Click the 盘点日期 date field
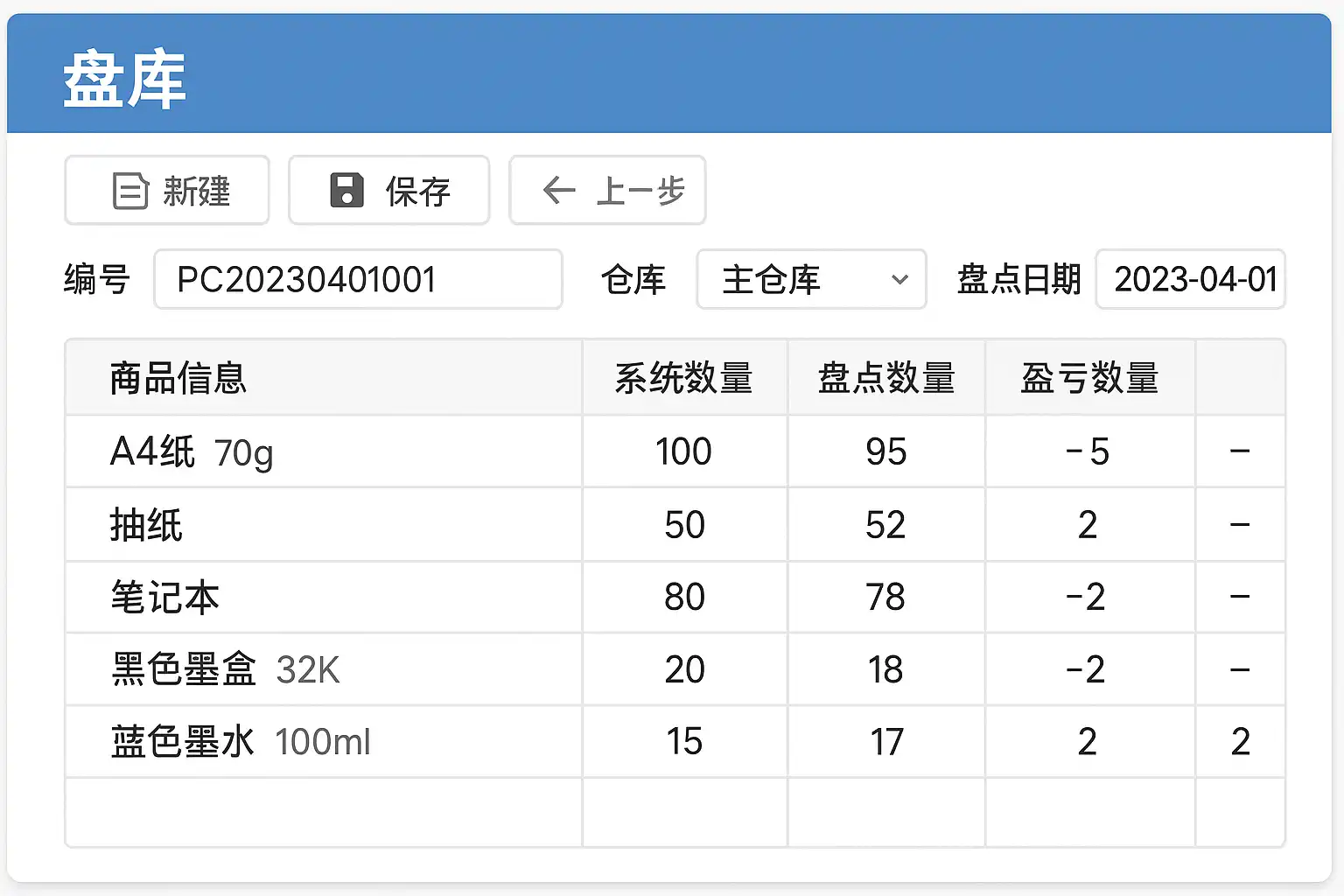Image resolution: width=1344 pixels, height=896 pixels. (x=1190, y=280)
